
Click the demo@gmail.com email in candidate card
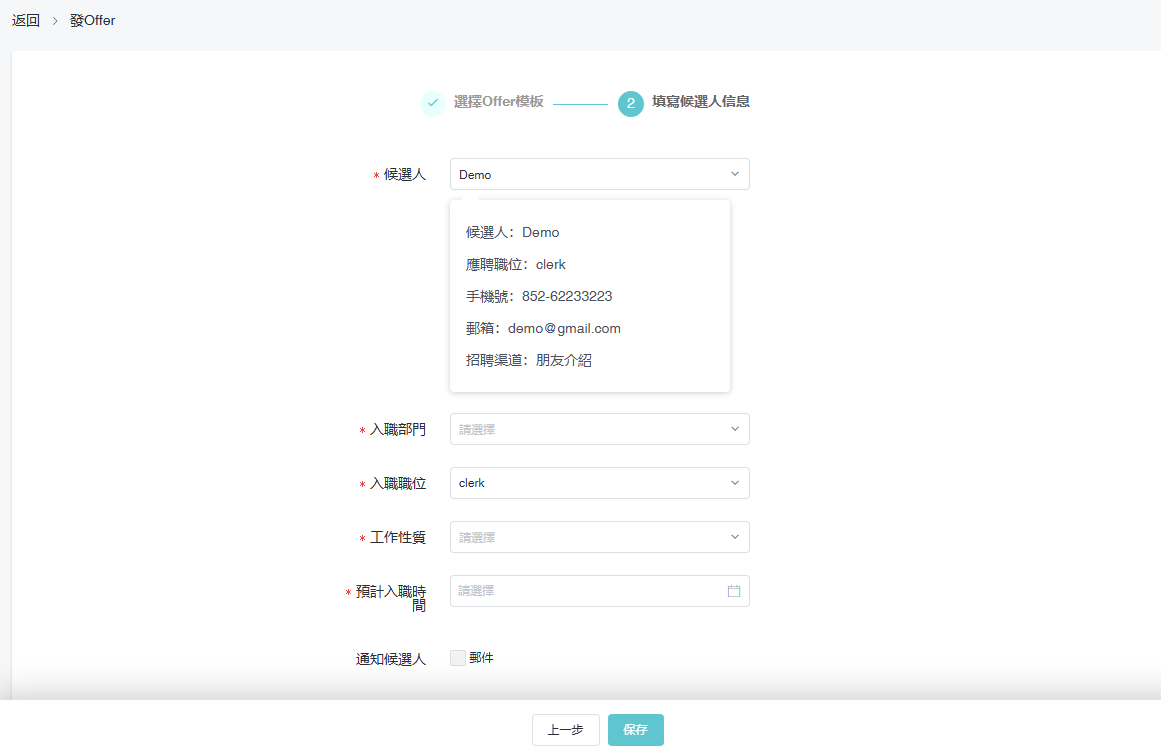point(564,328)
